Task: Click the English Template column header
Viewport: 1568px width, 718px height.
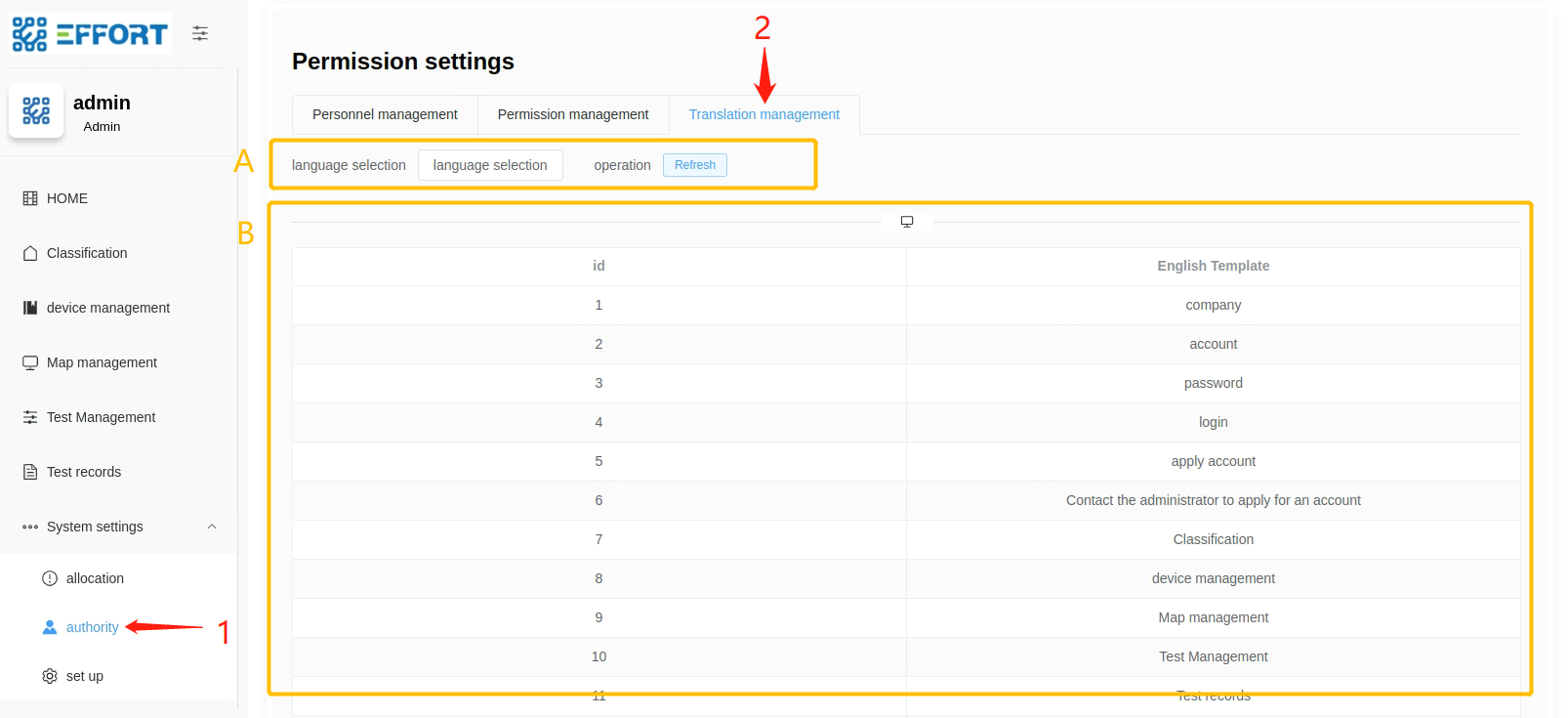Action: (x=1213, y=266)
